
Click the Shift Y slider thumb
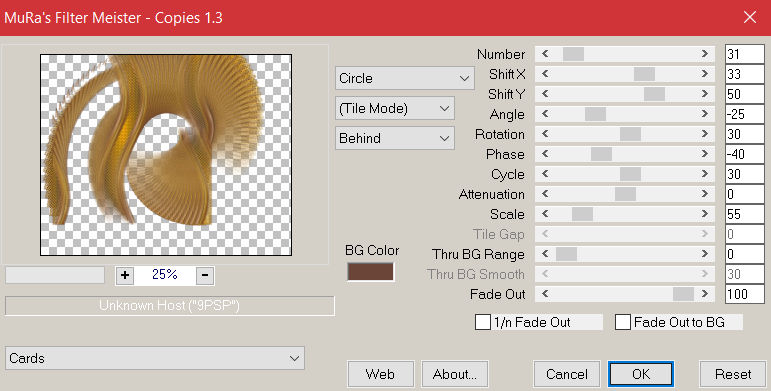[x=654, y=94]
